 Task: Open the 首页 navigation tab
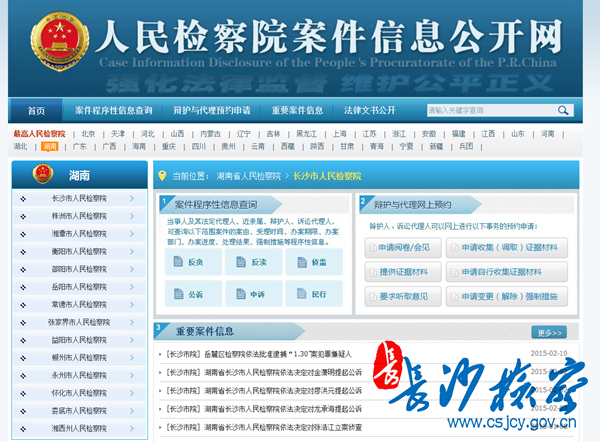click(x=37, y=110)
